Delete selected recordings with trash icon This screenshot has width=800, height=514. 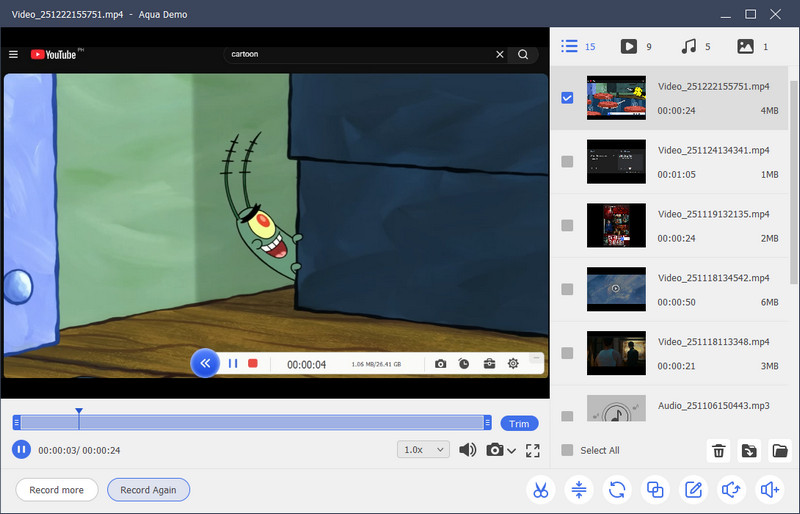pyautogui.click(x=718, y=451)
